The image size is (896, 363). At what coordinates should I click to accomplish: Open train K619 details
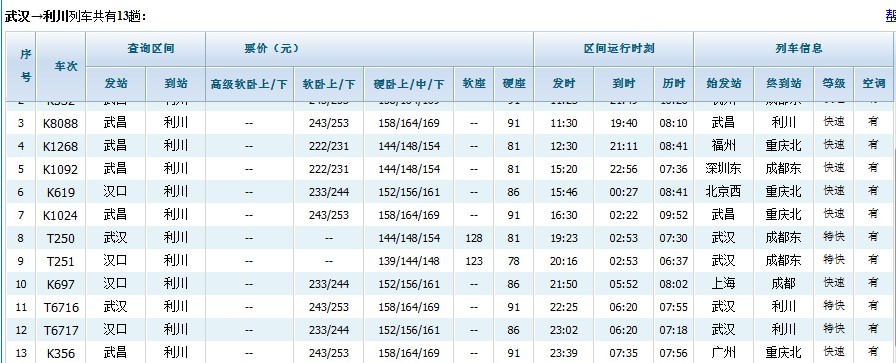(x=61, y=192)
